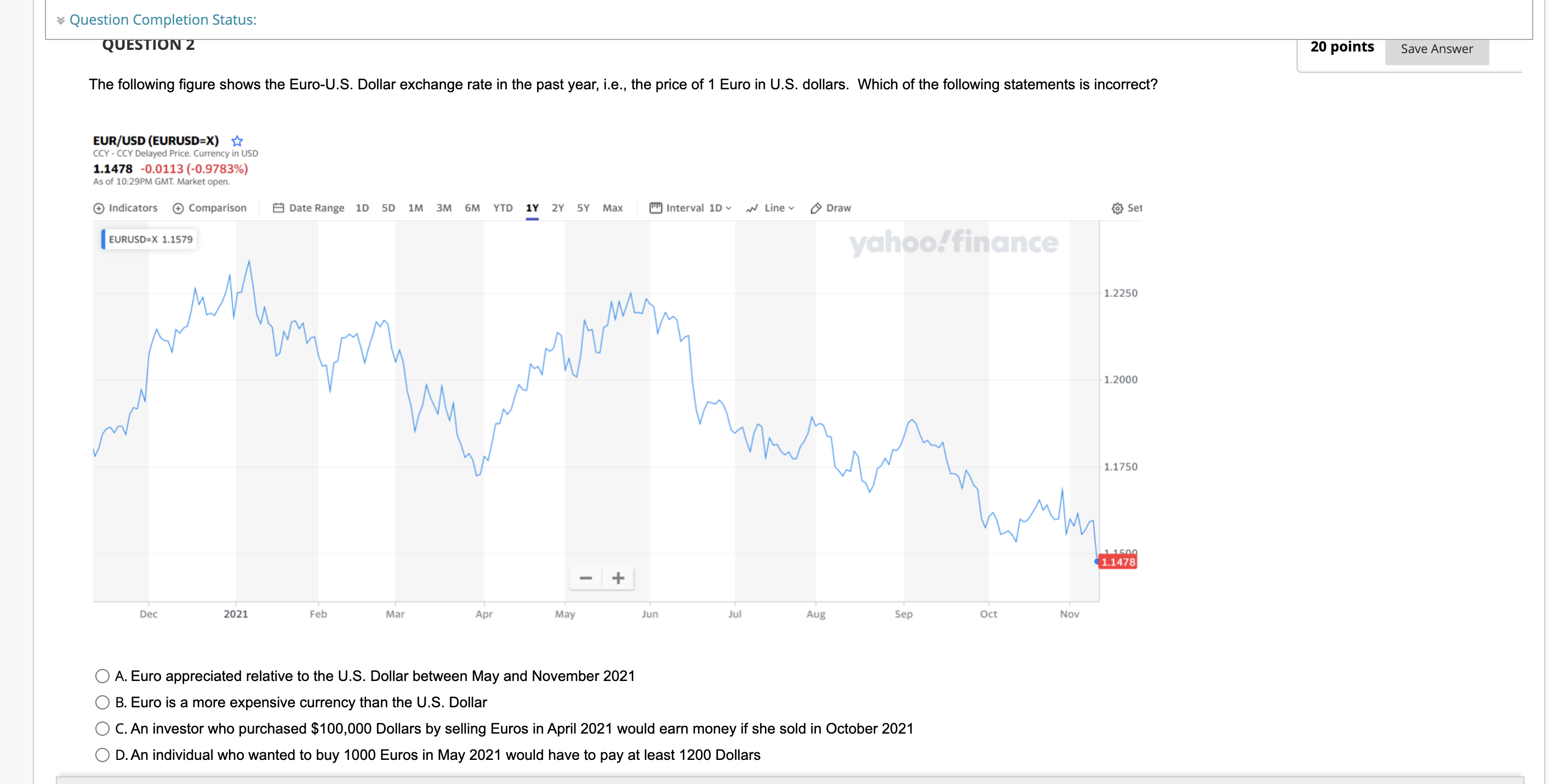Switch chart to the 5Y range tab
Image resolution: width=1548 pixels, height=784 pixels.
pos(582,208)
